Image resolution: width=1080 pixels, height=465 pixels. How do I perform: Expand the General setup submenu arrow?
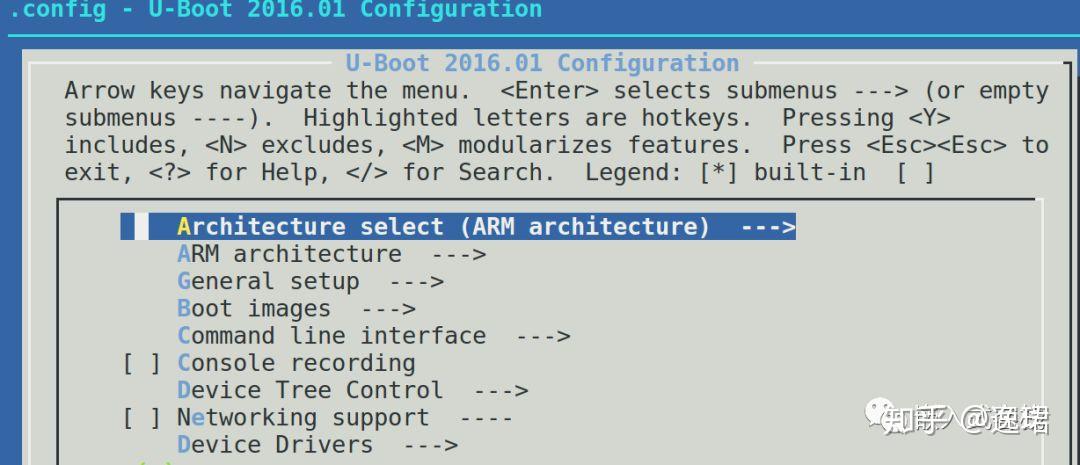417,282
